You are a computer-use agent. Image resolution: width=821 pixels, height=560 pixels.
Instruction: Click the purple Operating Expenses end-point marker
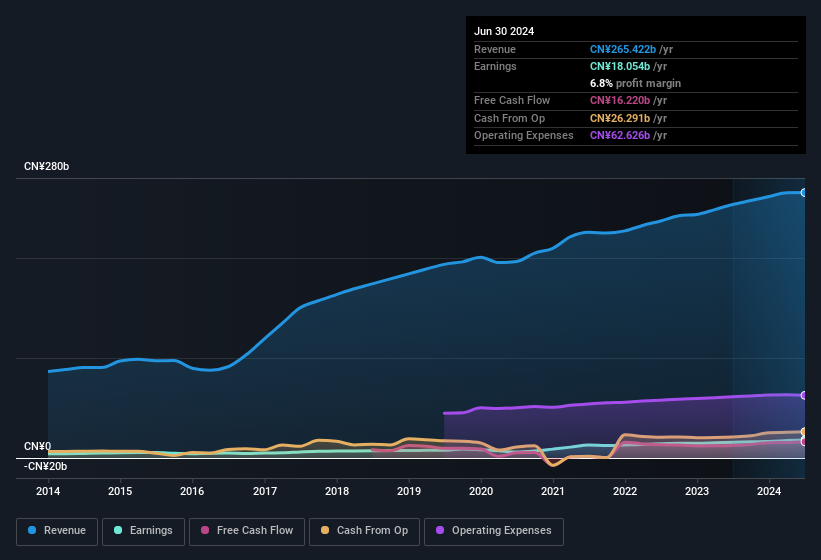[x=804, y=395]
